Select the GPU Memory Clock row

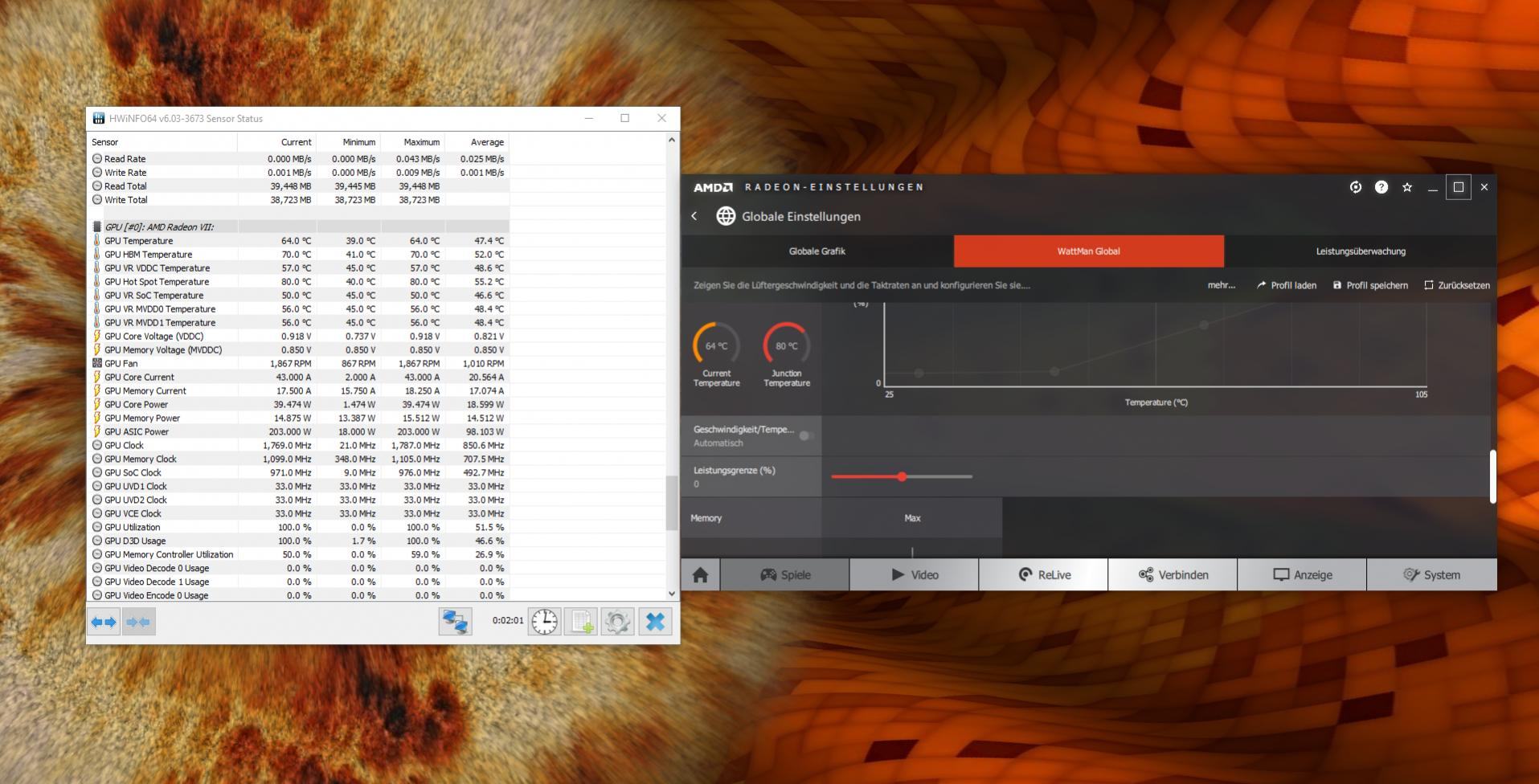point(298,459)
